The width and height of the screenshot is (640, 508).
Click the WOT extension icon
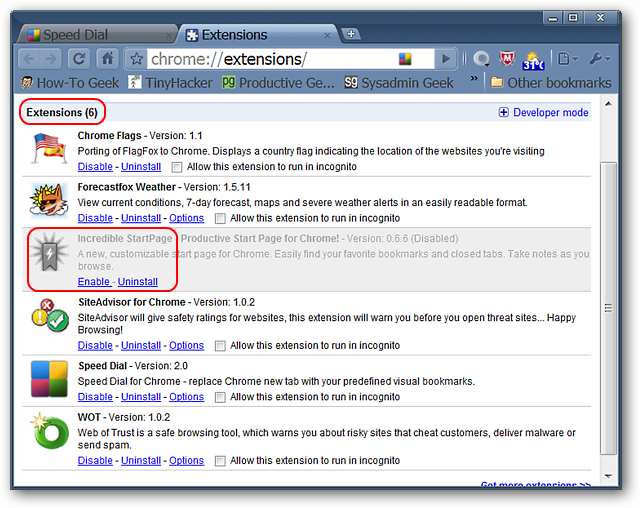(x=50, y=431)
